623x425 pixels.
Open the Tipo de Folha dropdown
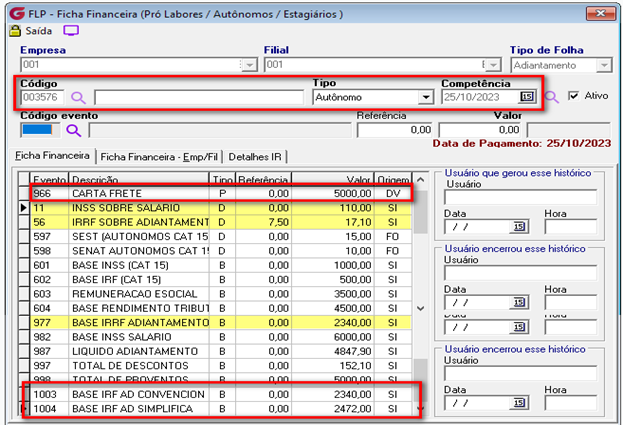tap(604, 65)
